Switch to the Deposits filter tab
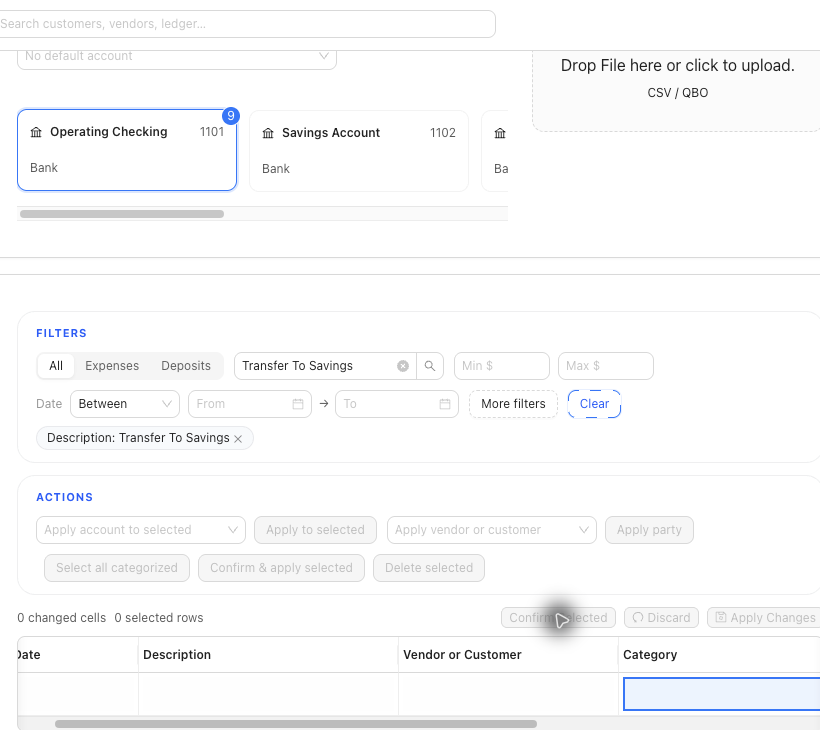Viewport: 820px width, 730px height. tap(186, 366)
